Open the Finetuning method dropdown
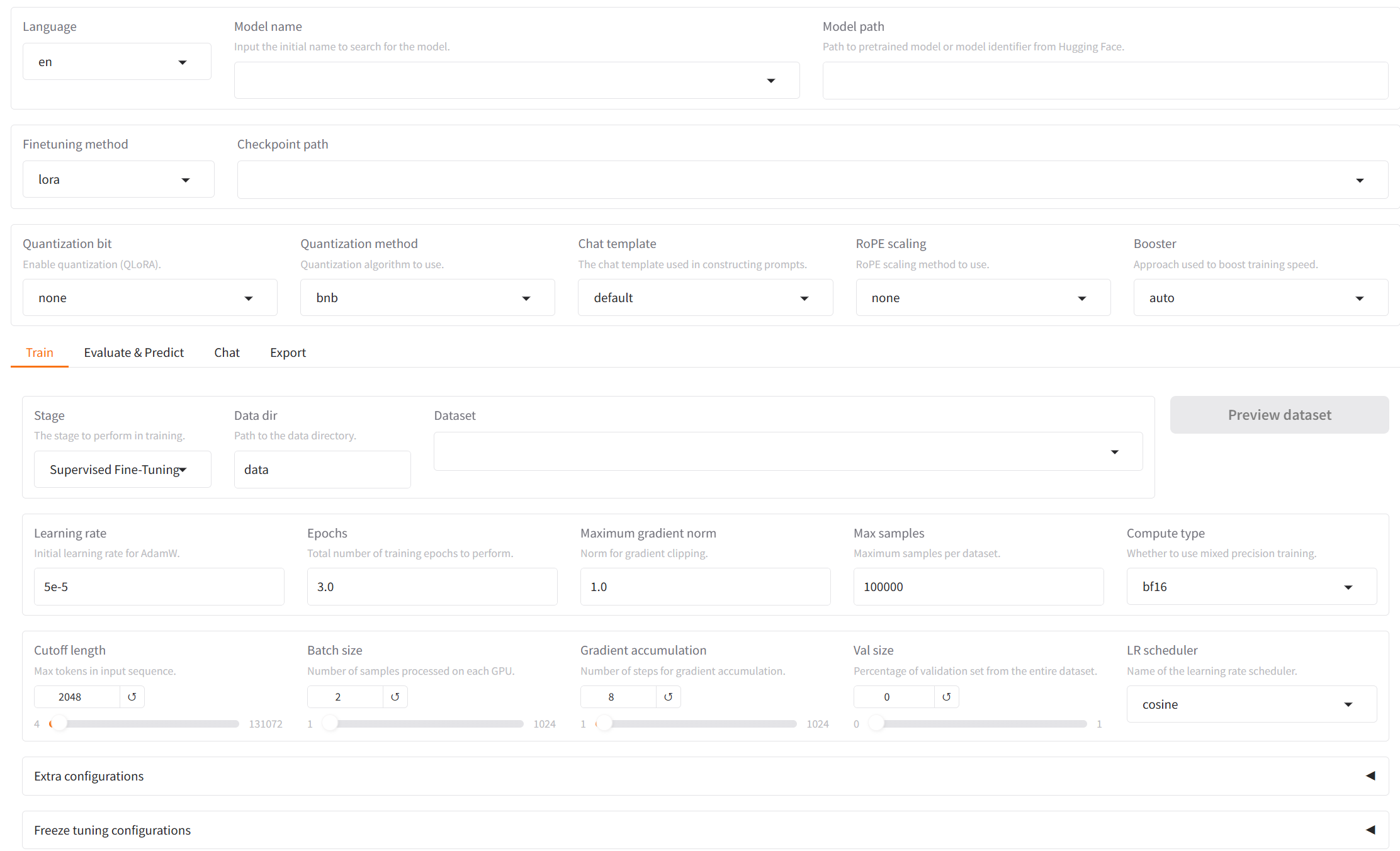1400x851 pixels. [118, 179]
